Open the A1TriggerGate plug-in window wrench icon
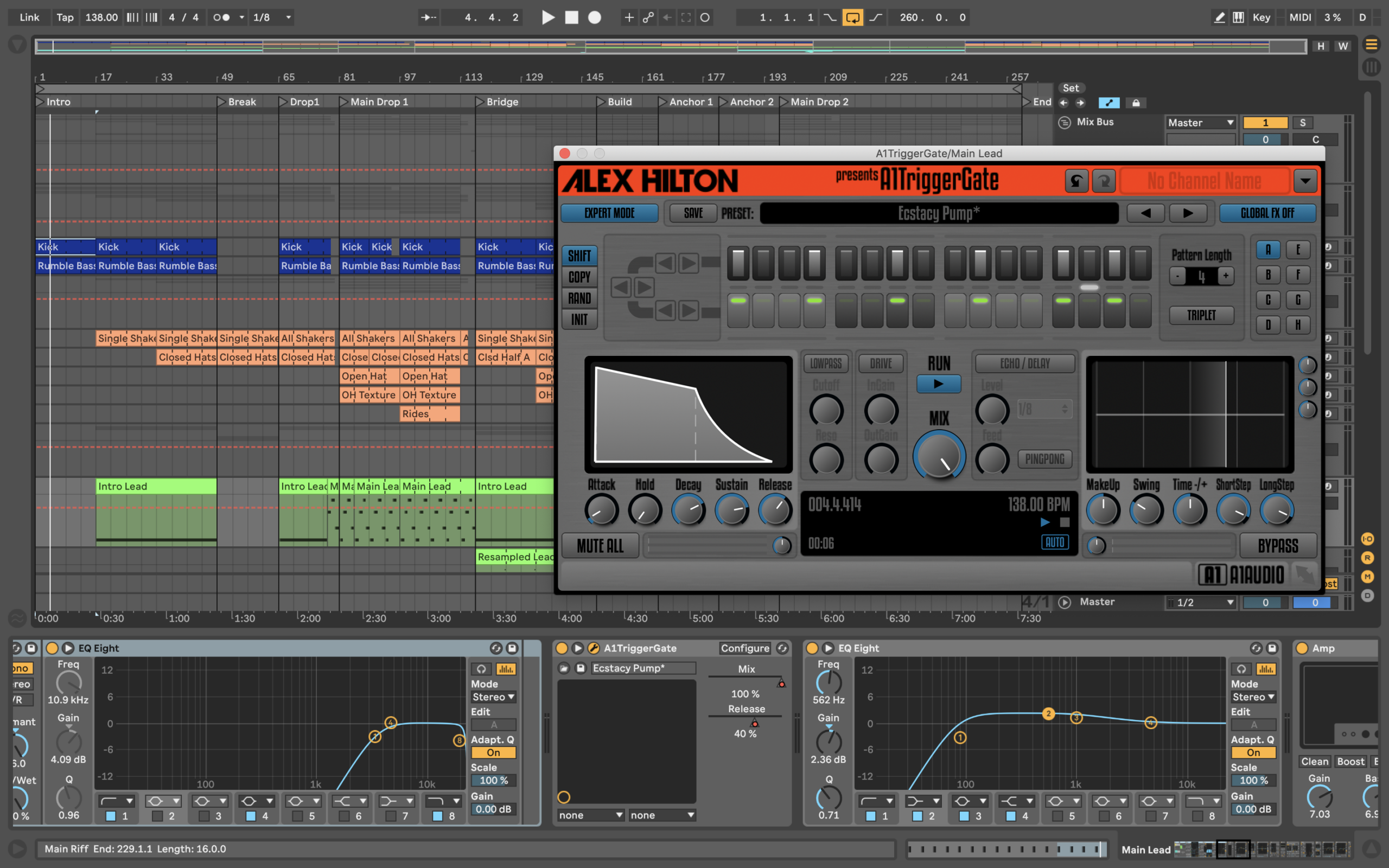The width and height of the screenshot is (1389, 868). point(594,648)
